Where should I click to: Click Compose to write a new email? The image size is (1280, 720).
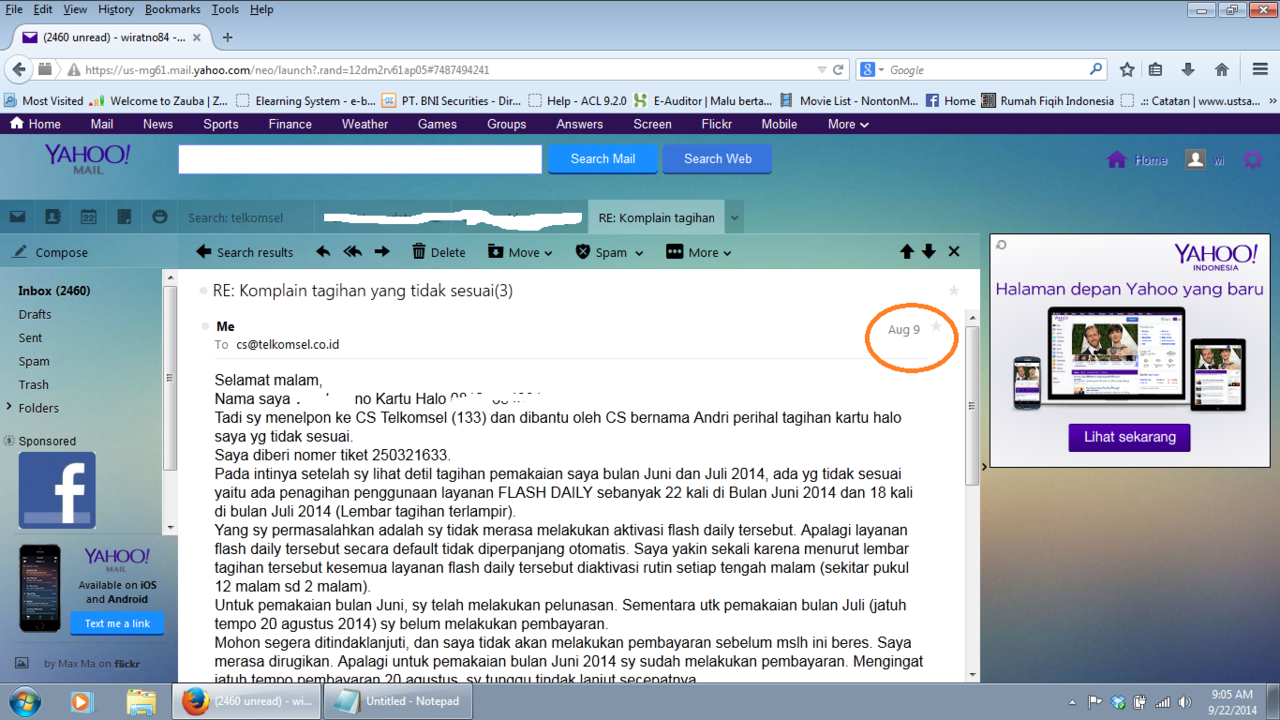pos(50,253)
